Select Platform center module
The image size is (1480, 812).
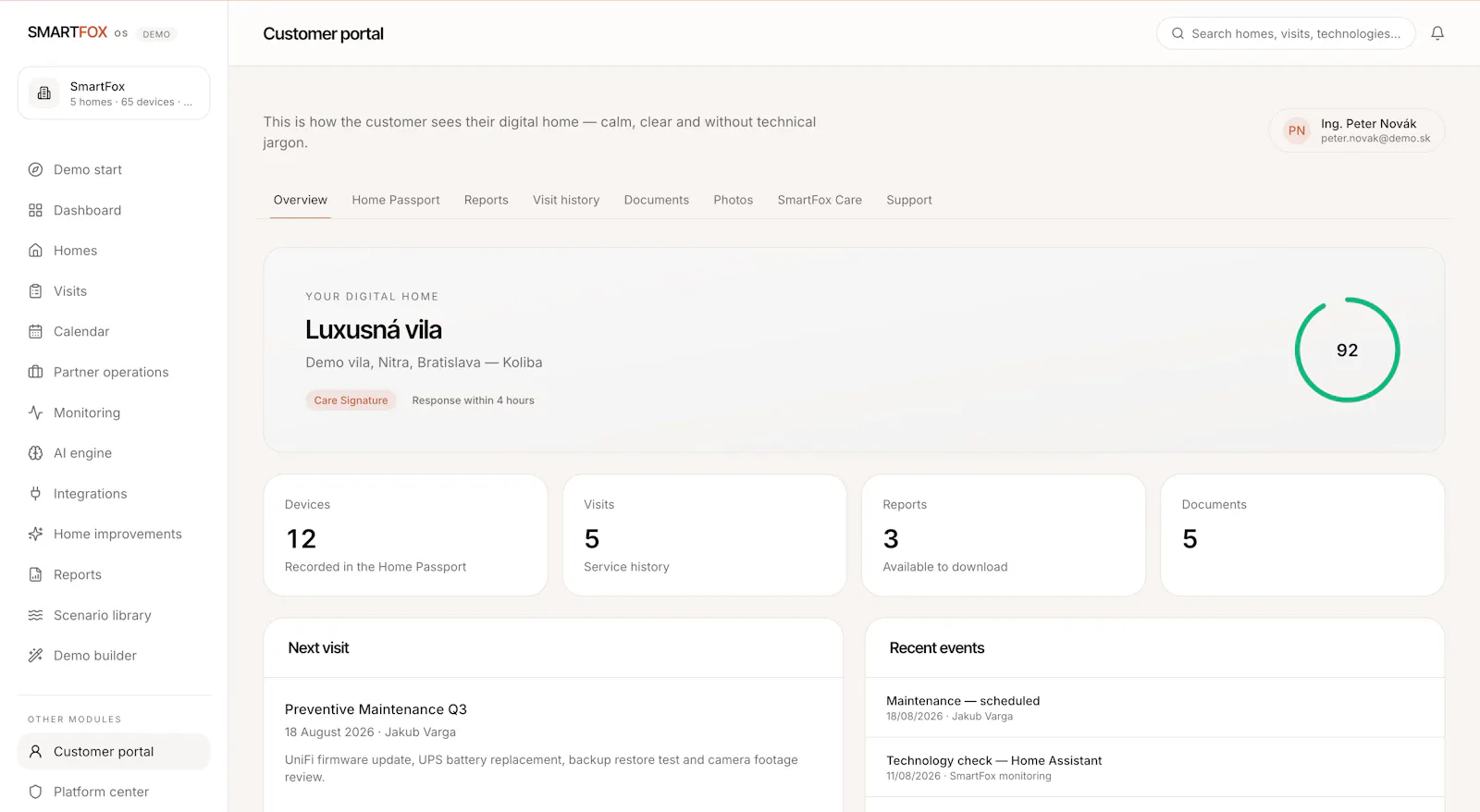point(114,792)
